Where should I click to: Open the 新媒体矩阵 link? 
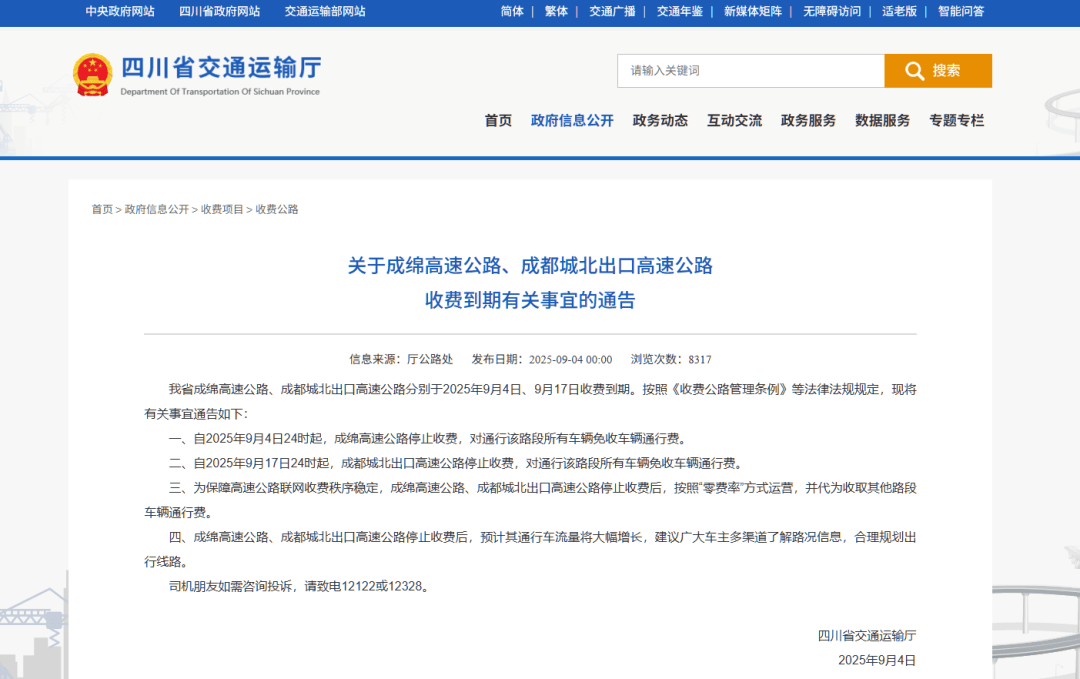(753, 11)
